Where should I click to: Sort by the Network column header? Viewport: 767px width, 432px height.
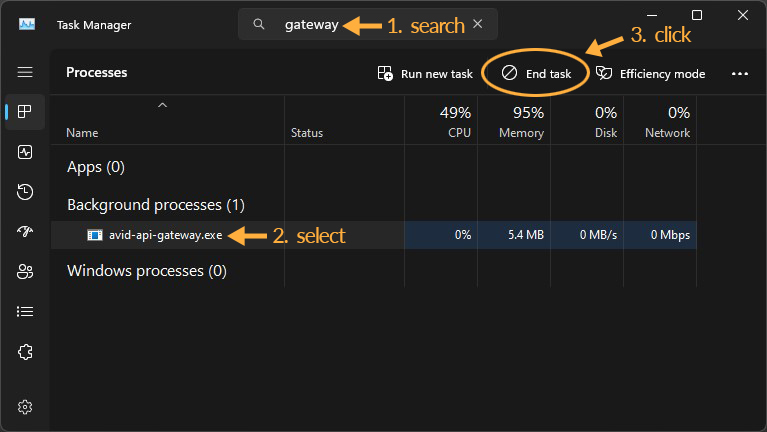click(x=660, y=121)
